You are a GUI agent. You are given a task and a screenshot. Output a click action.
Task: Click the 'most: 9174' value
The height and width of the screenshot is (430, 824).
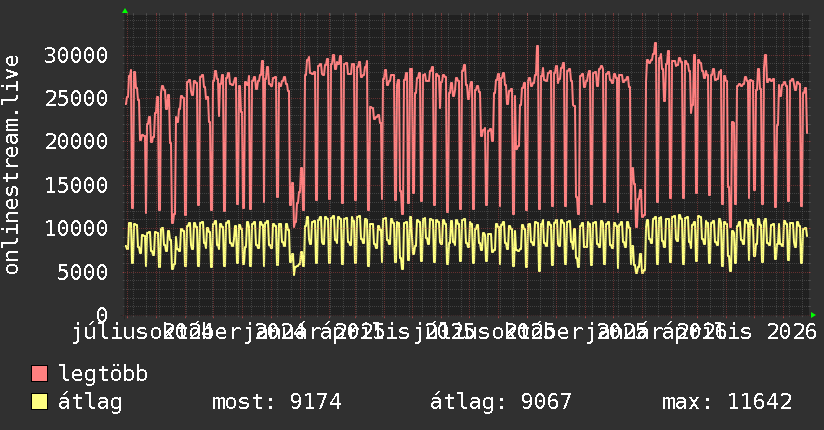click(x=277, y=402)
